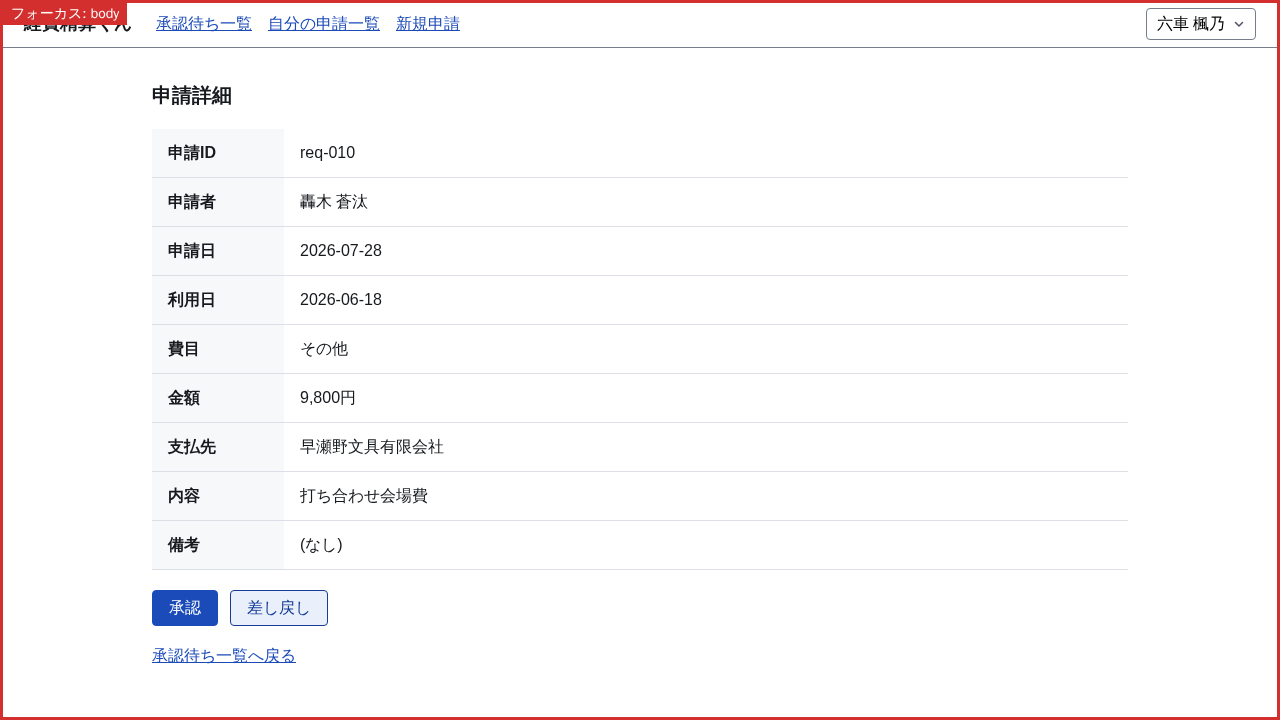Click the usage date 2026-06-18

[x=341, y=300]
